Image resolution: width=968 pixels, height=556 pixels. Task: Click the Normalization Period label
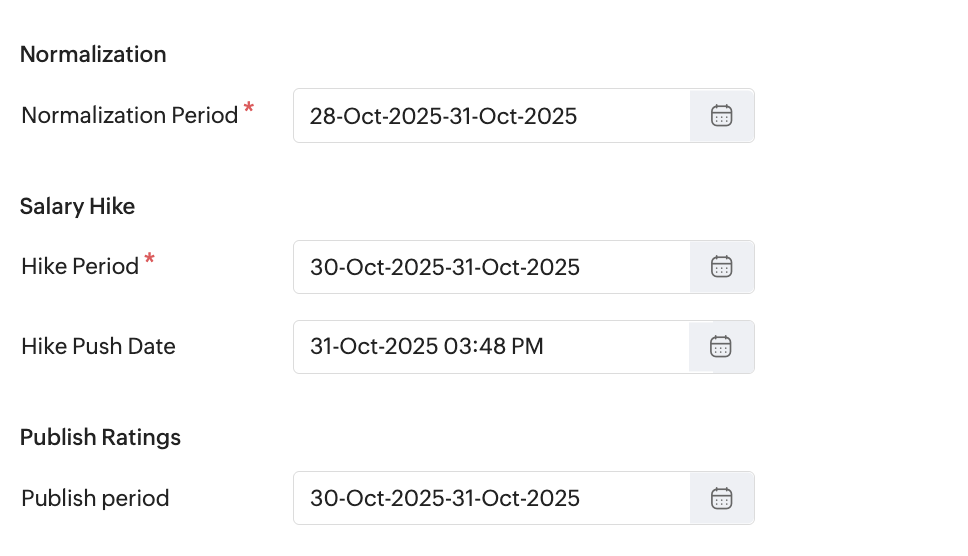[130, 116]
